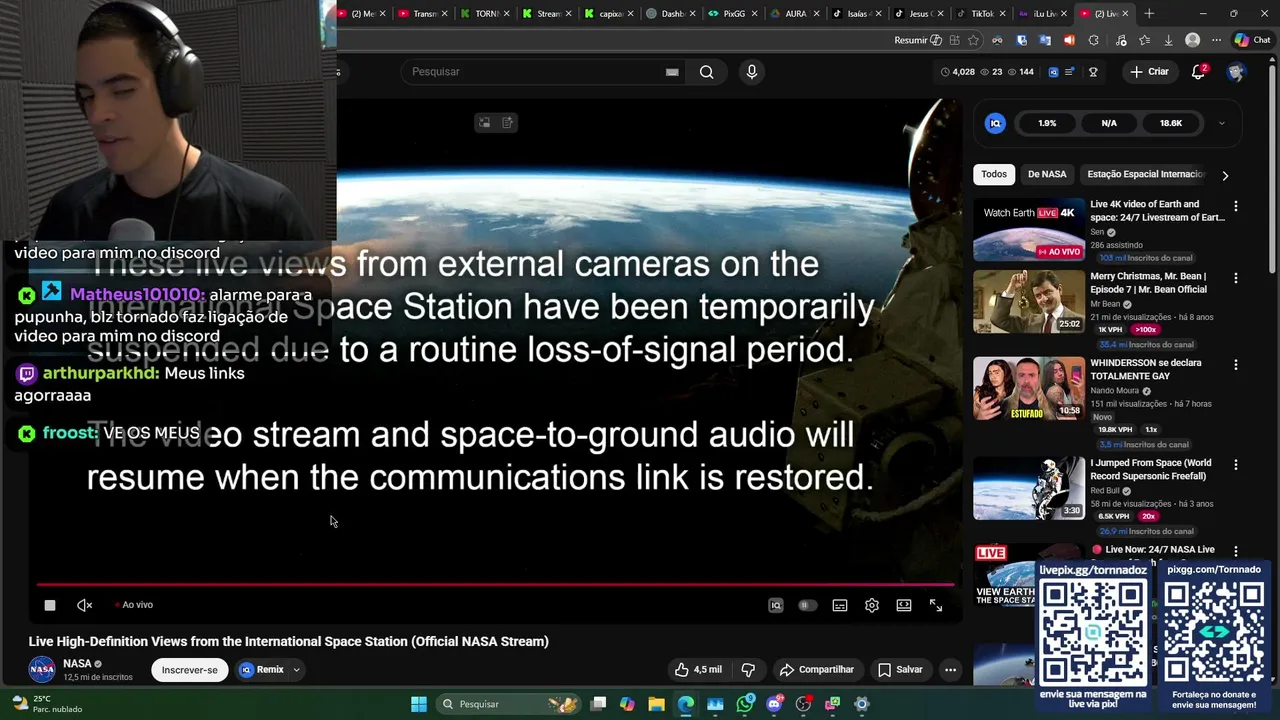
Task: Open a new browser tab
Action: pyautogui.click(x=1149, y=14)
